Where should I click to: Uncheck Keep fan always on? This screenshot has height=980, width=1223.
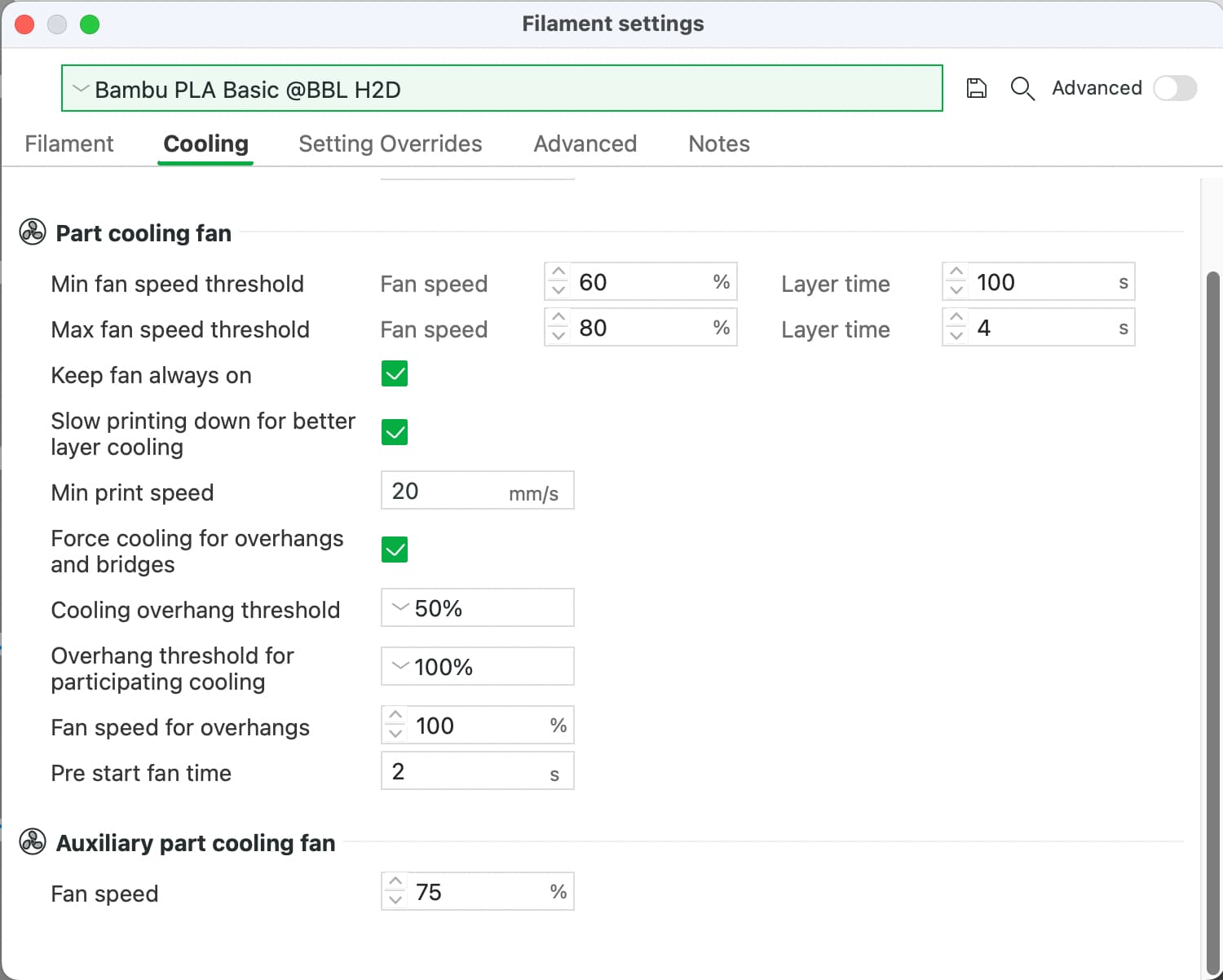[x=395, y=374]
